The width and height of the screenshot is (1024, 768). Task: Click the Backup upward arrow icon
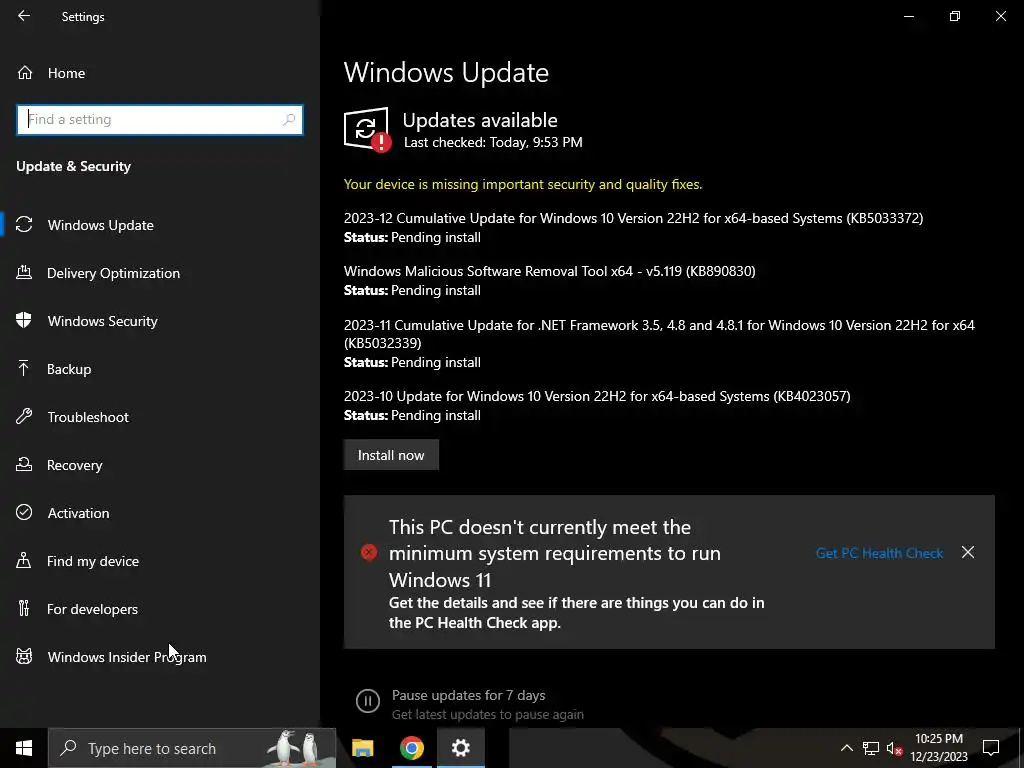[24, 368]
